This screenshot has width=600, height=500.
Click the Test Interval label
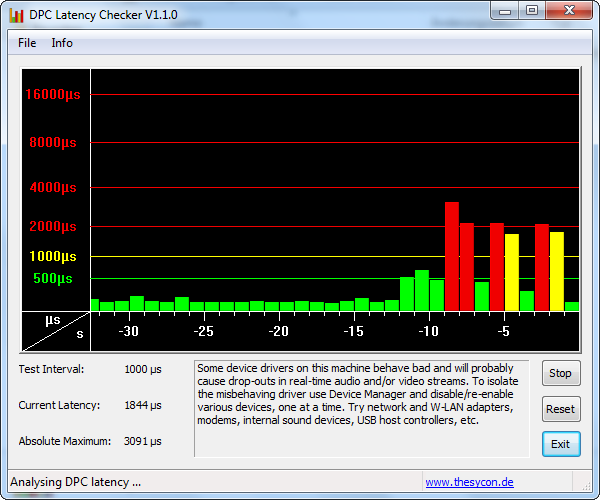[x=51, y=369]
